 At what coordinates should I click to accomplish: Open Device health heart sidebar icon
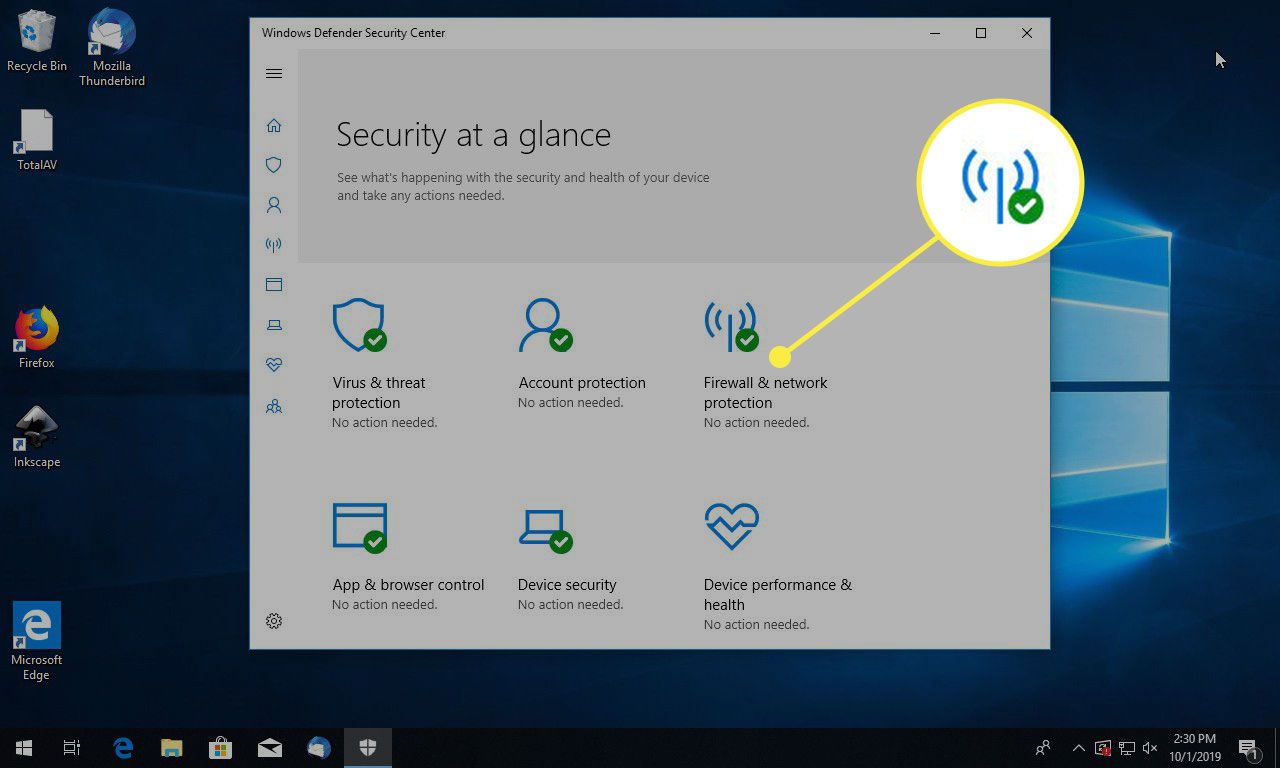274,365
